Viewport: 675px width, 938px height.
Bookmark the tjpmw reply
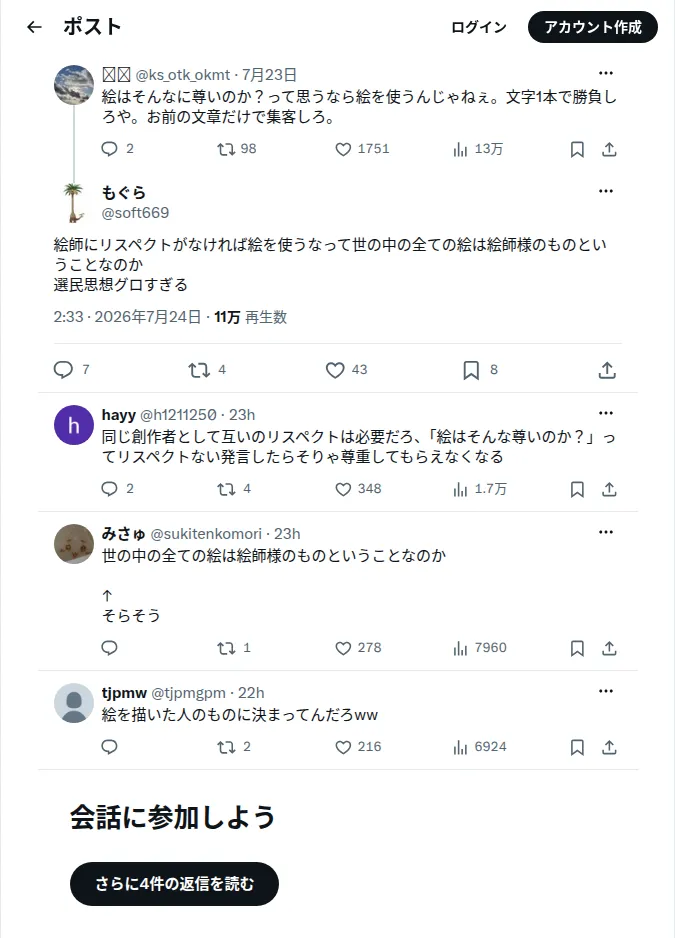coord(577,747)
